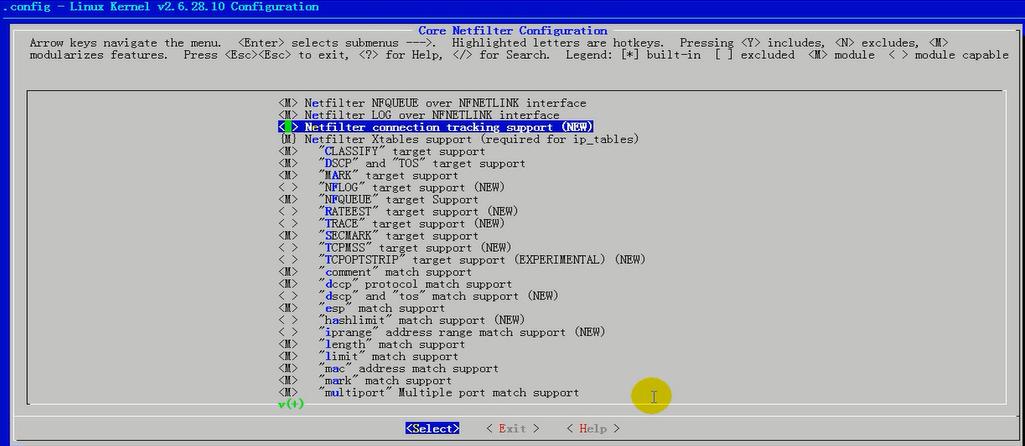Toggle the "dscp" and "tos" match state marker
The width and height of the screenshot is (1025, 446).
click(x=288, y=296)
